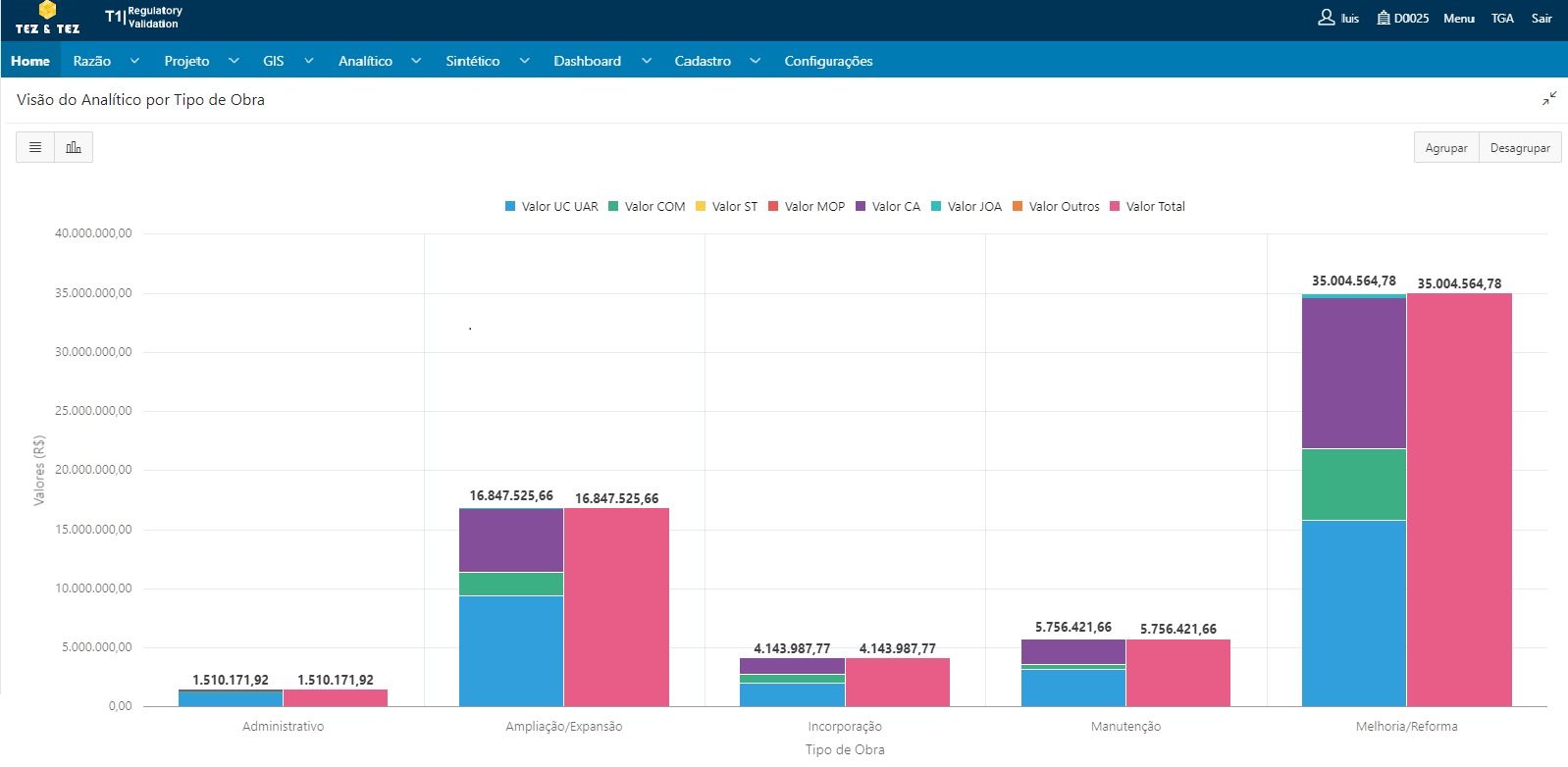Image resolution: width=1568 pixels, height=767 pixels.
Task: Open the Configurações menu item
Action: [828, 61]
